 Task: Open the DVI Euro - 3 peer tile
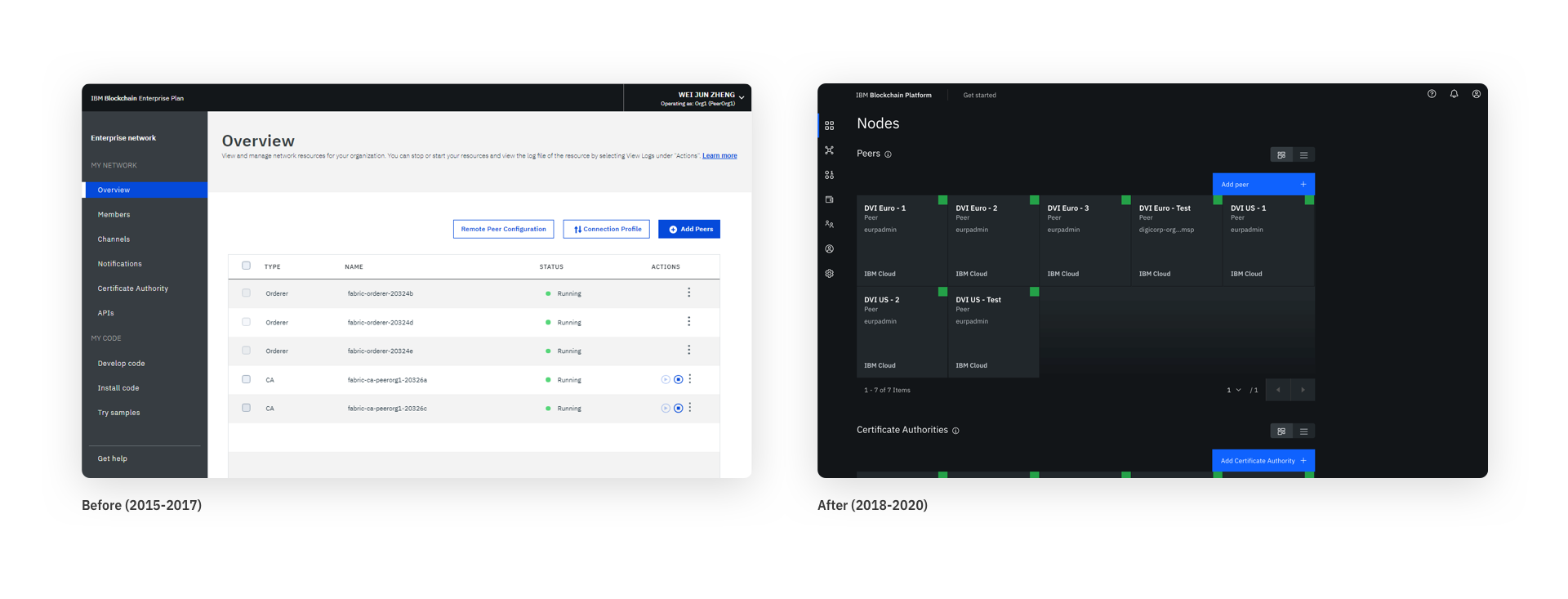pos(1085,240)
